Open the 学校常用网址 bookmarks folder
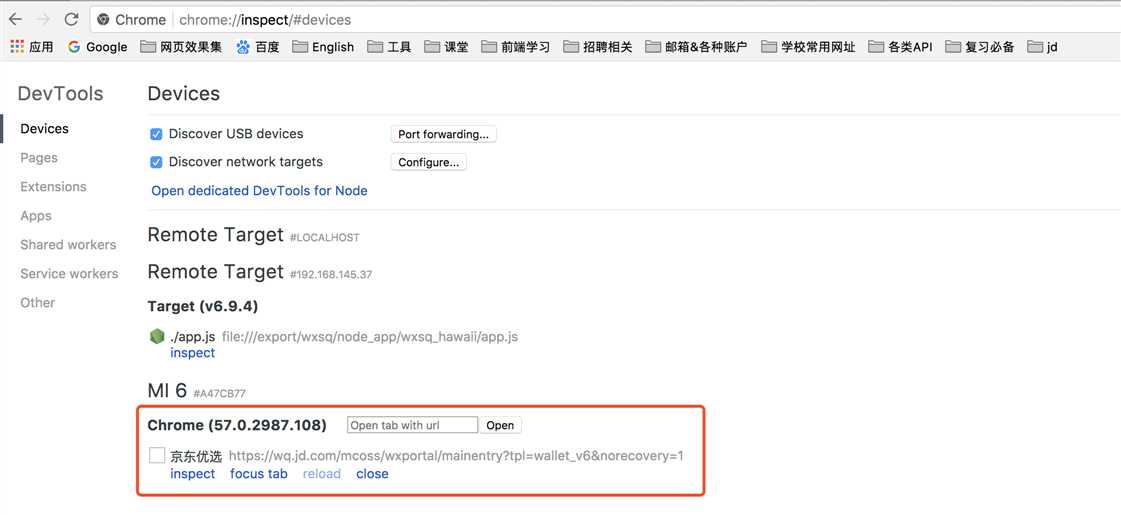1121x515 pixels. (808, 47)
